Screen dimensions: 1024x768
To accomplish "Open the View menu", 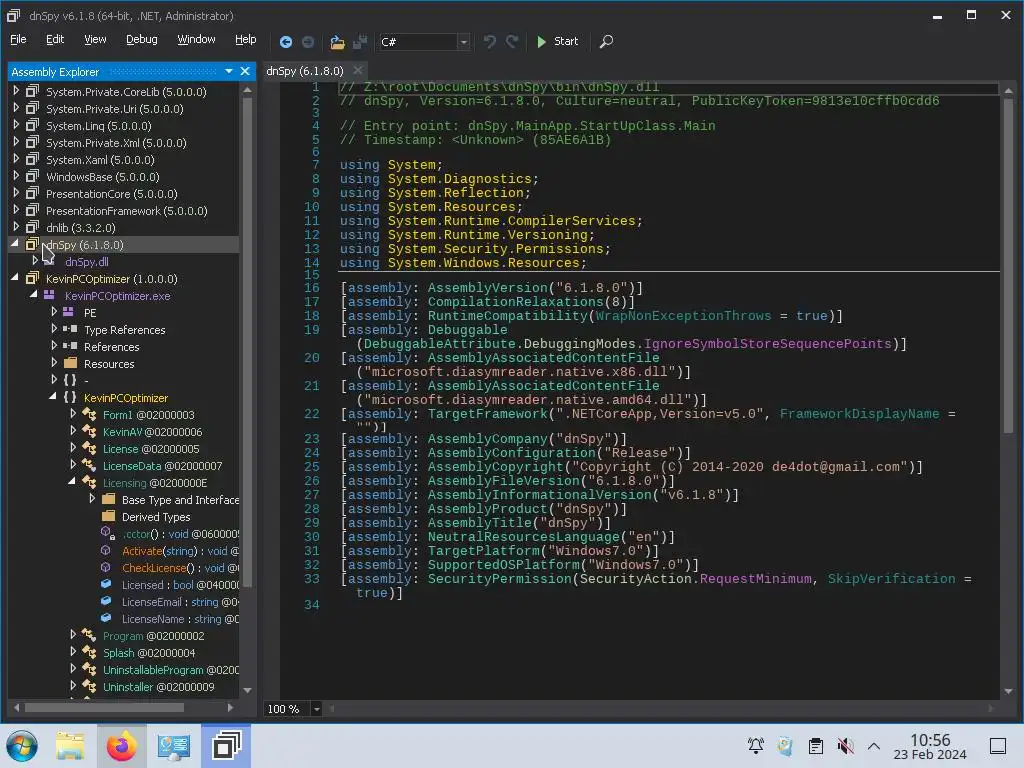I will tap(95, 39).
